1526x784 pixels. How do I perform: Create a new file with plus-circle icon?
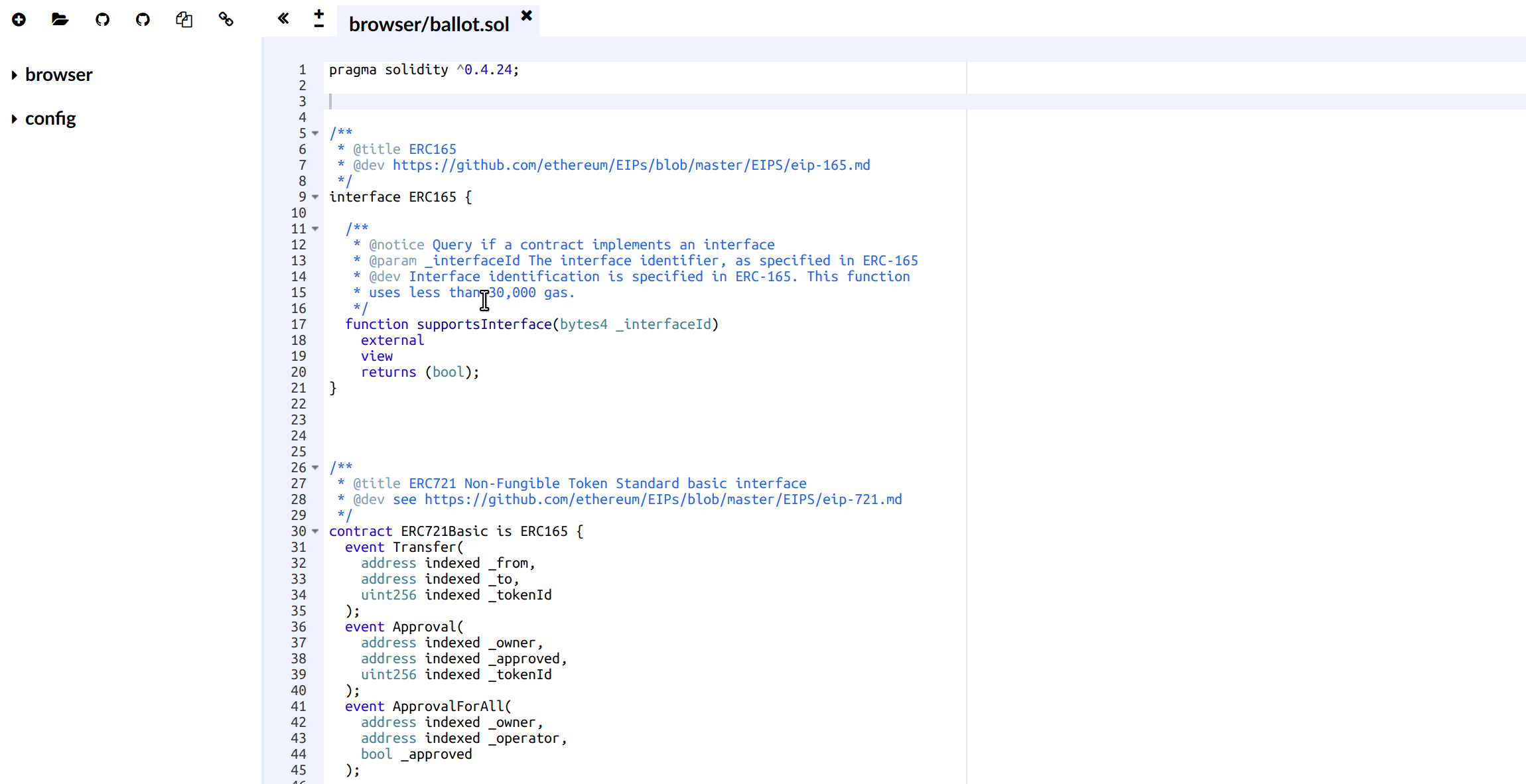[x=19, y=20]
